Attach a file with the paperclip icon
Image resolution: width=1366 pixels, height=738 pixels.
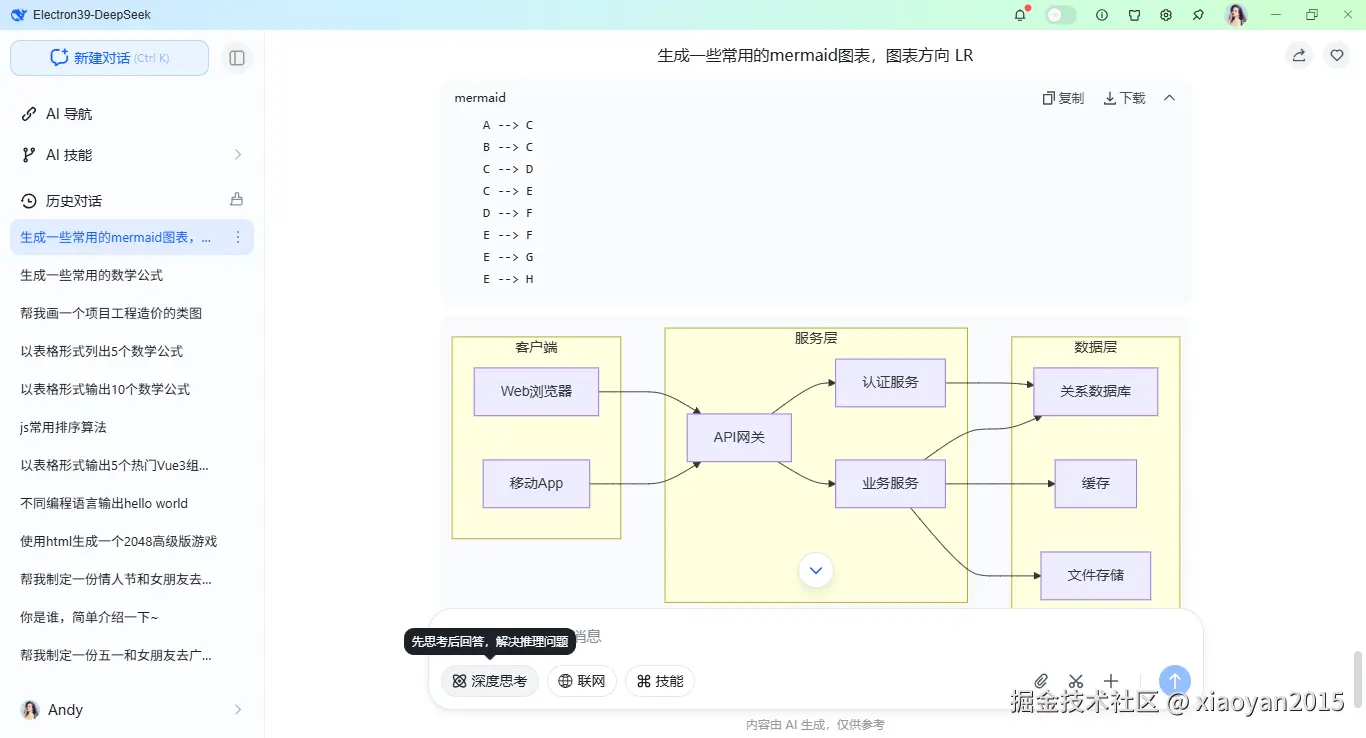1041,680
